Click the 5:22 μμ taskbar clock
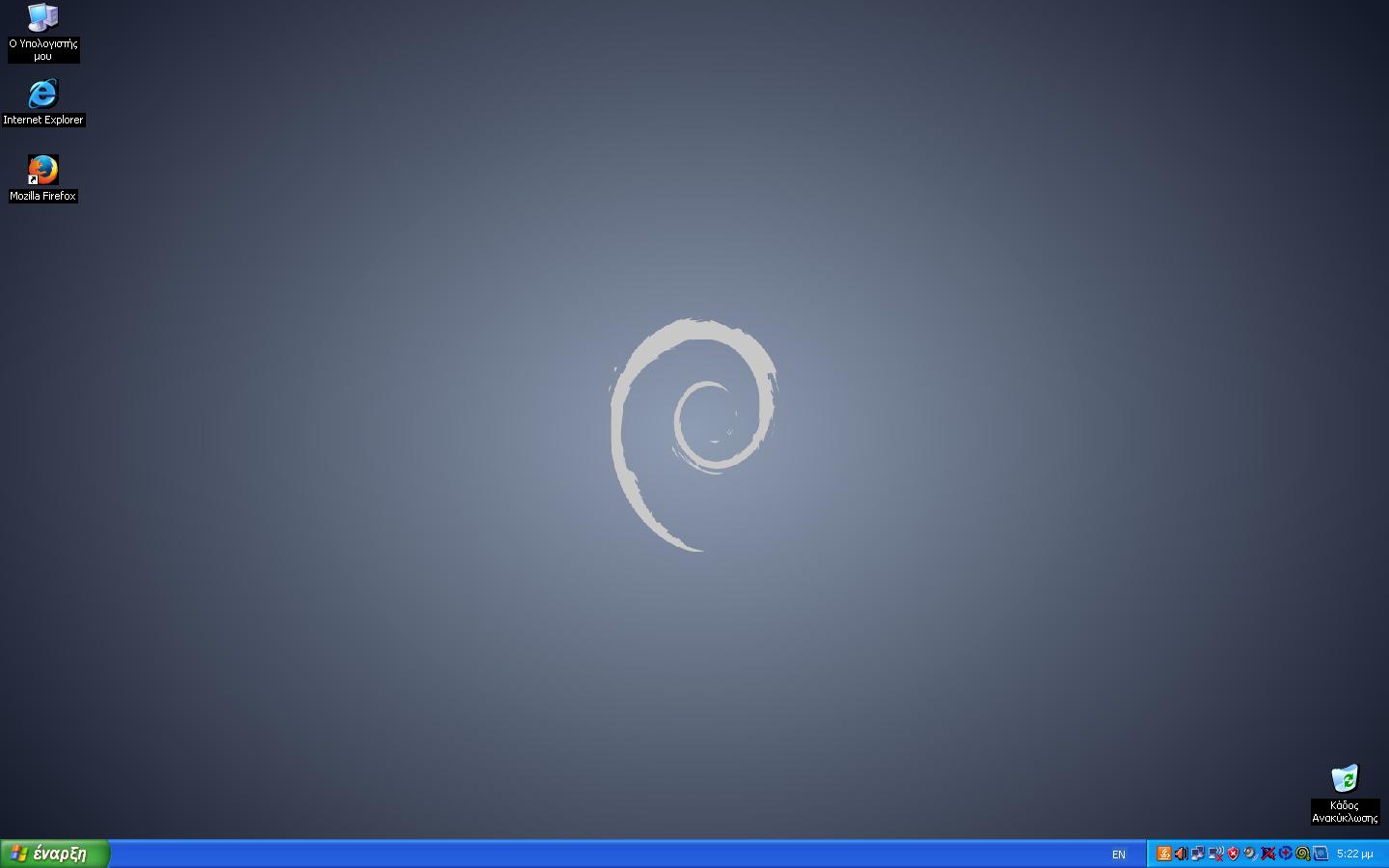Screen dimensions: 1389x868 coord(1354,854)
